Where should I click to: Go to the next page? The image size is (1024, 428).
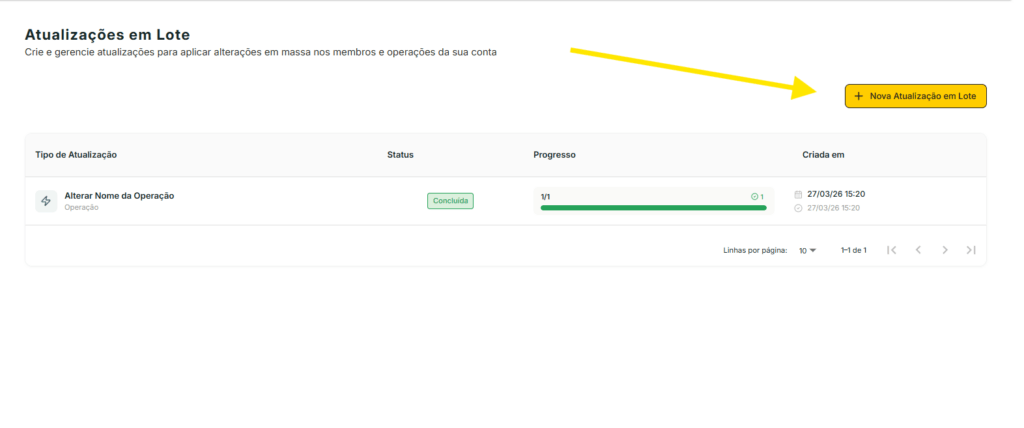click(x=945, y=250)
